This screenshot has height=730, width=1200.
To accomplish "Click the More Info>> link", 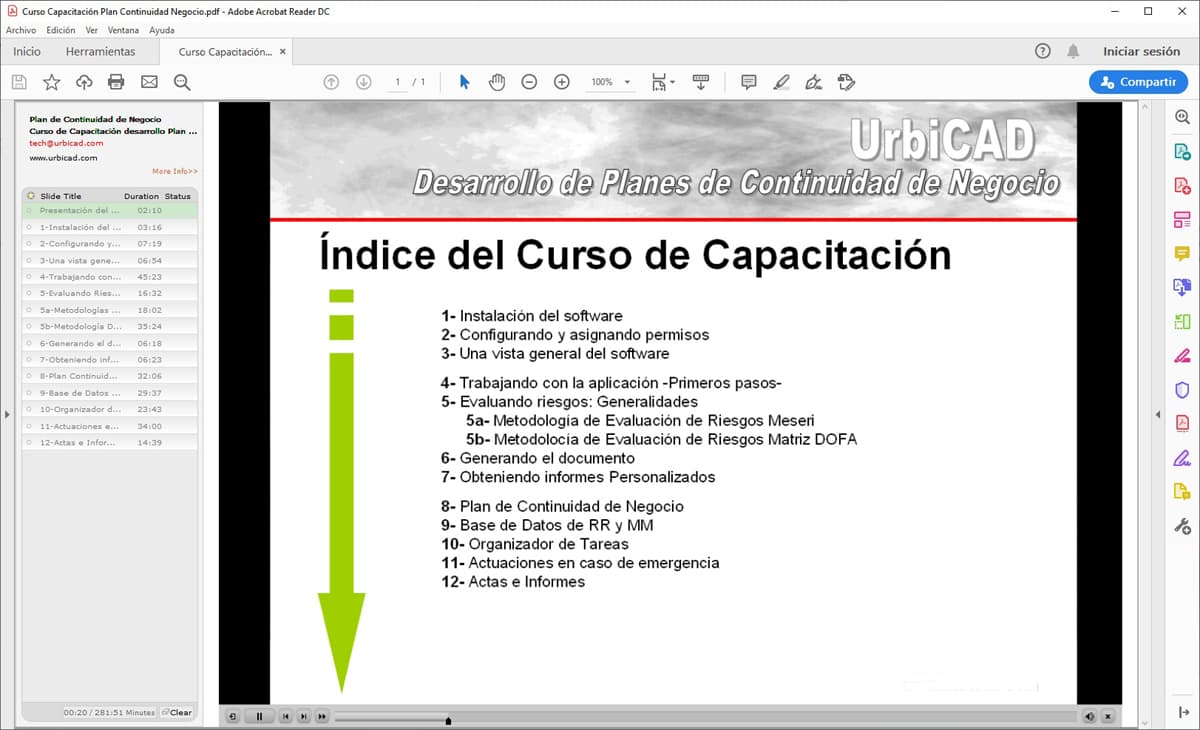I will coord(175,172).
